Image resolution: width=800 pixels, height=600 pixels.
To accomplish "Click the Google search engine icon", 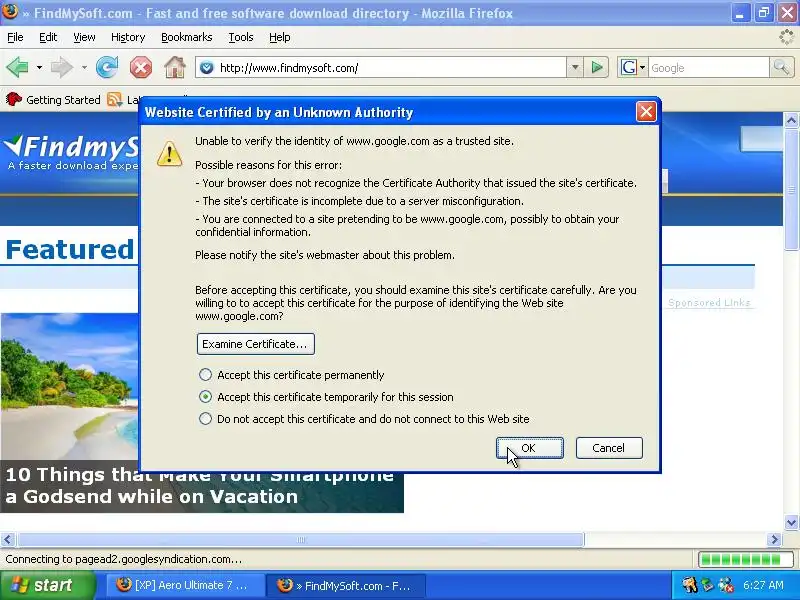I will click(629, 67).
